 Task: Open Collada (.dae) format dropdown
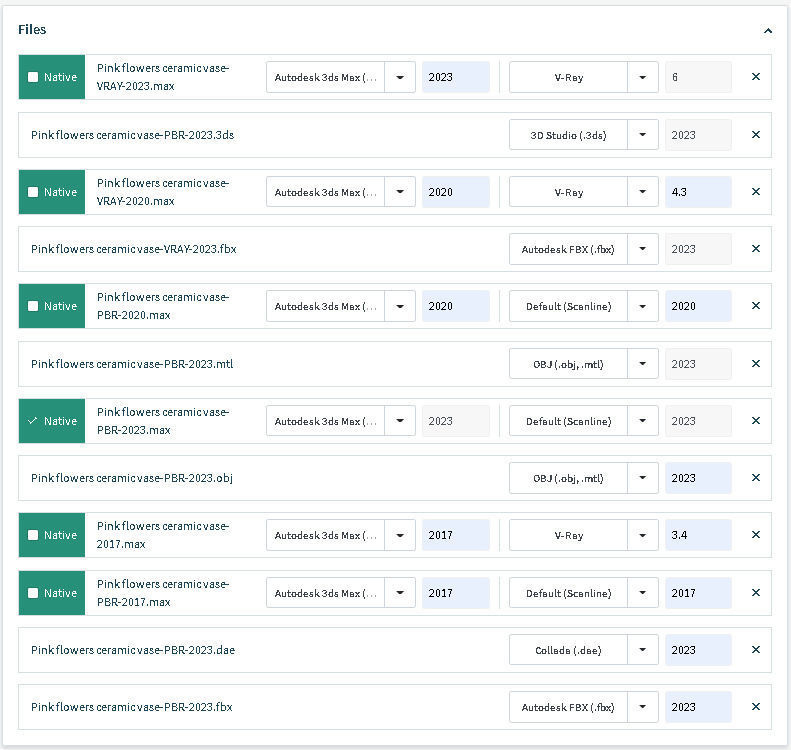tap(643, 650)
